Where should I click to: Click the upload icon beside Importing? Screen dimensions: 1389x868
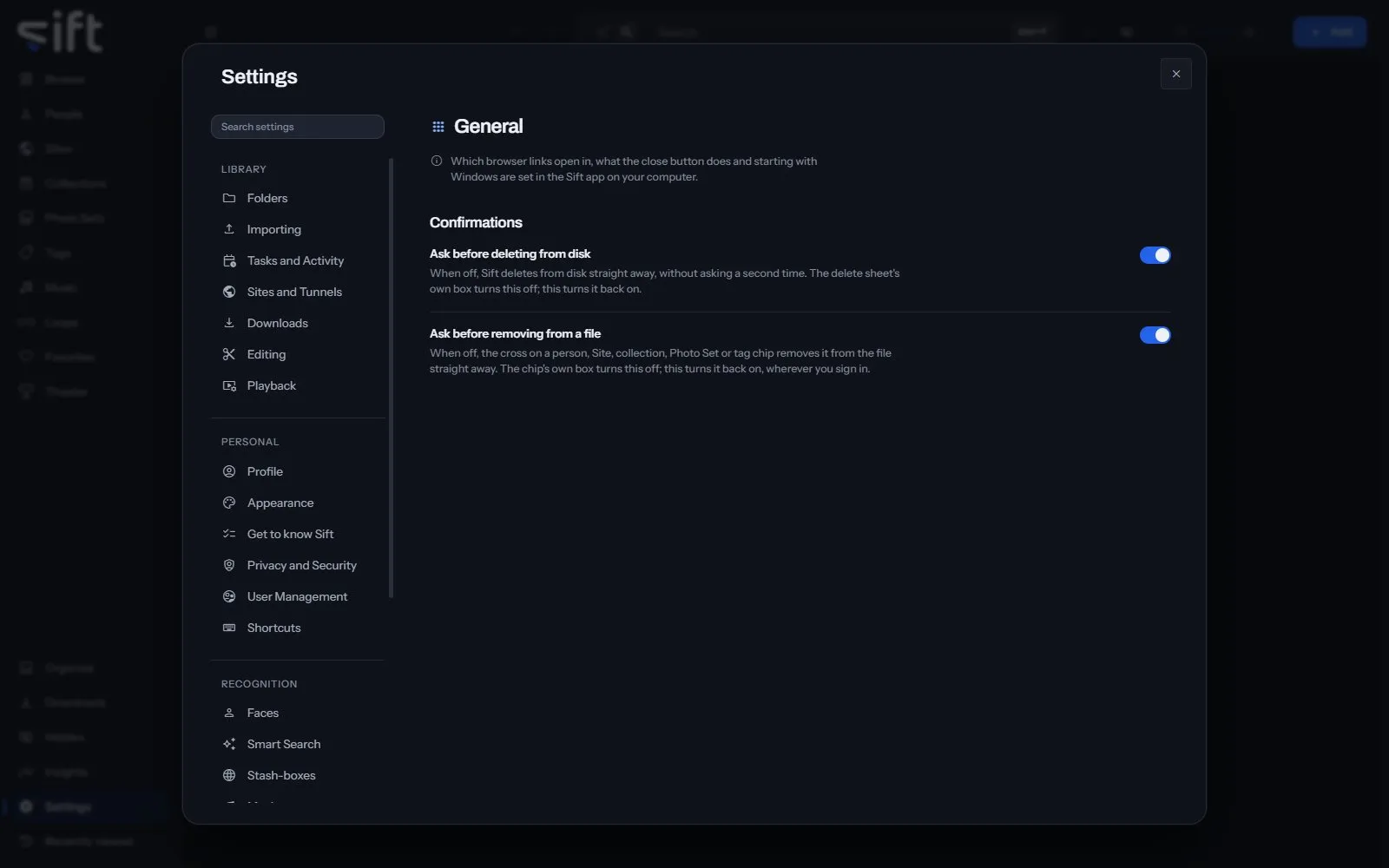point(229,229)
